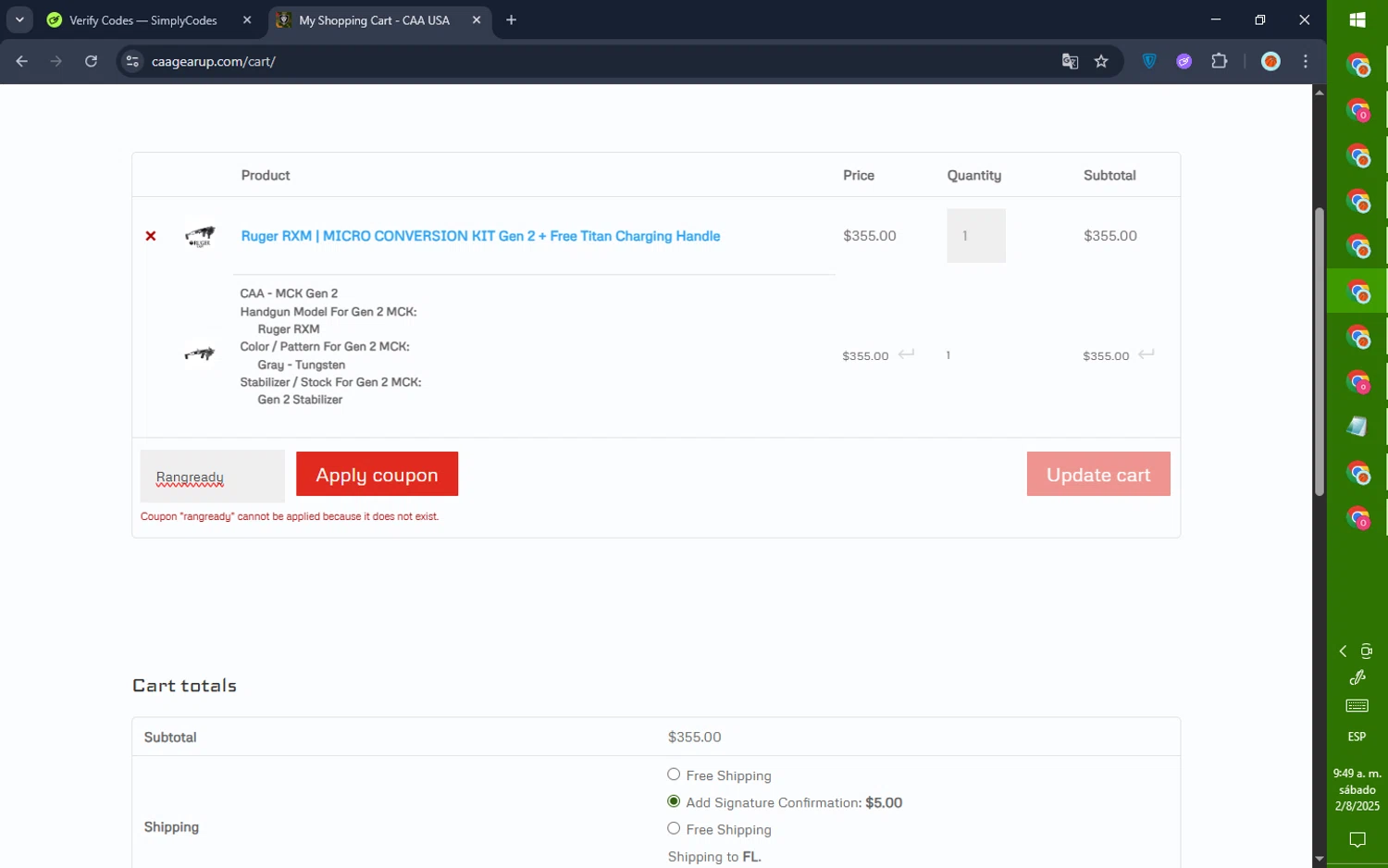This screenshot has width=1388, height=868.
Task: Remove the Ruger RXM item with red X
Action: 151,236
